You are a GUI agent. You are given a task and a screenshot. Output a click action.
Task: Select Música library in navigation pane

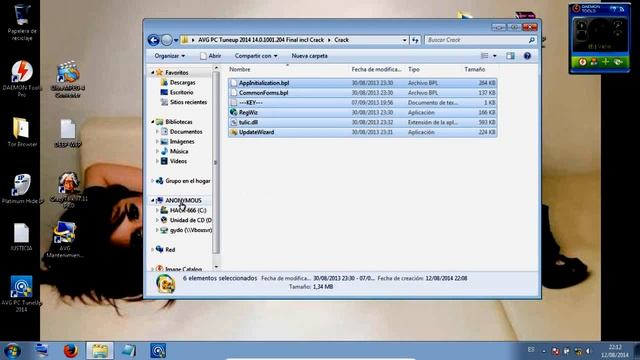179,151
